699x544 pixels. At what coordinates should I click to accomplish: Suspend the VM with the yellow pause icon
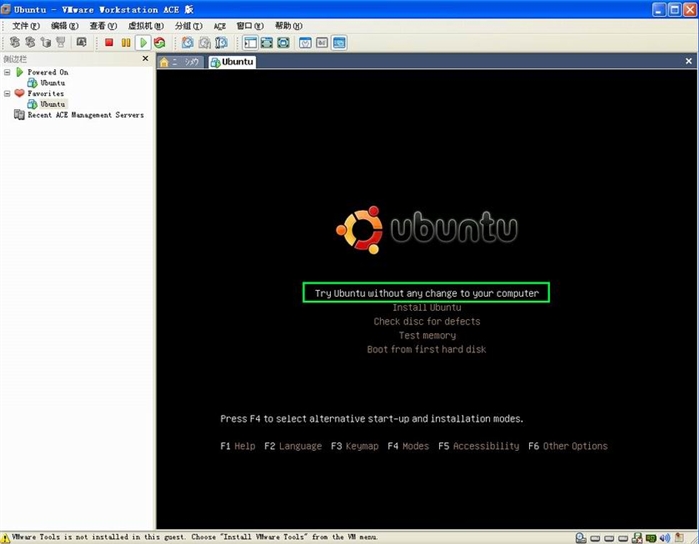(126, 42)
